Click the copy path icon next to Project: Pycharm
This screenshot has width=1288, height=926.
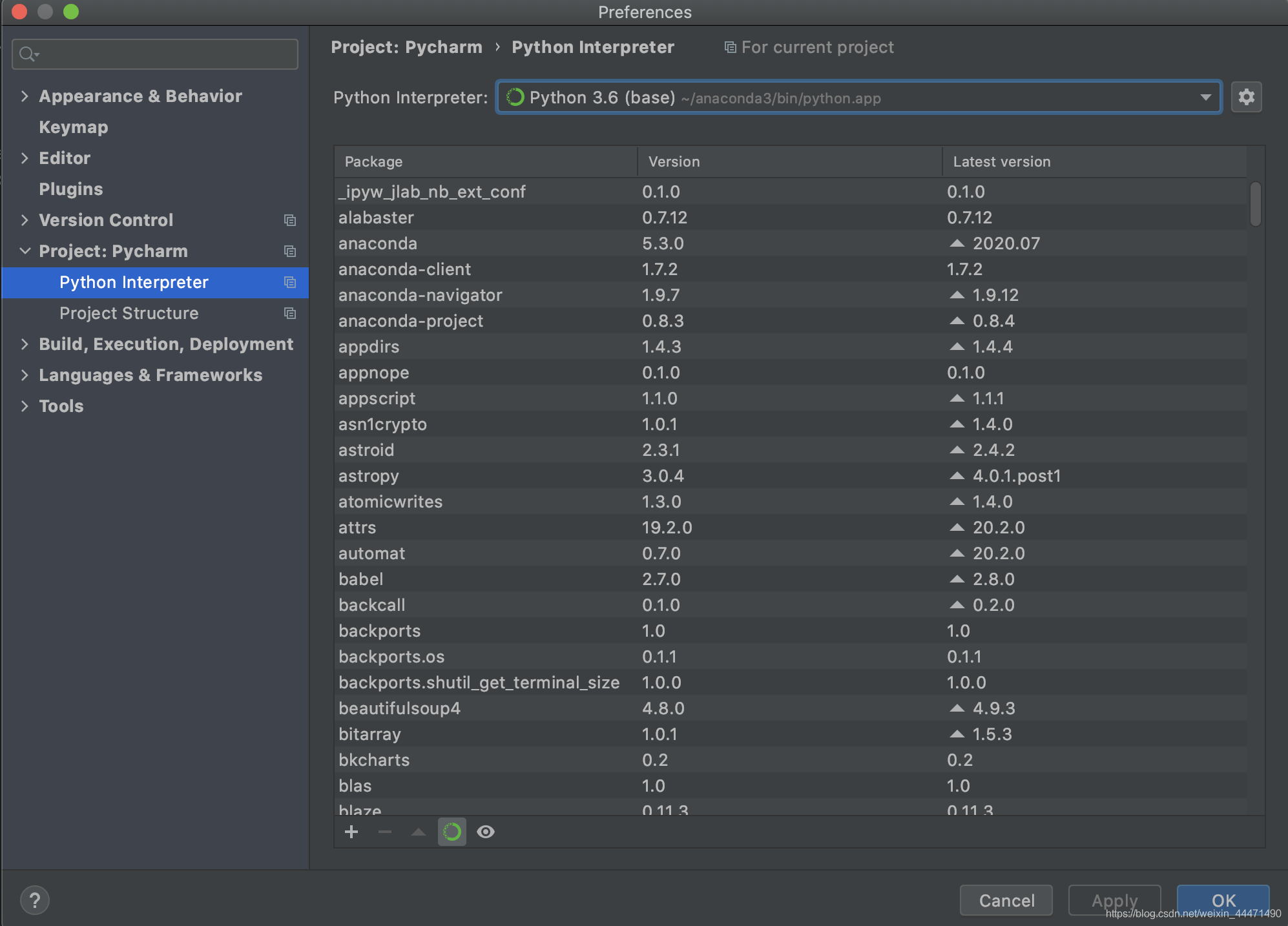(289, 251)
